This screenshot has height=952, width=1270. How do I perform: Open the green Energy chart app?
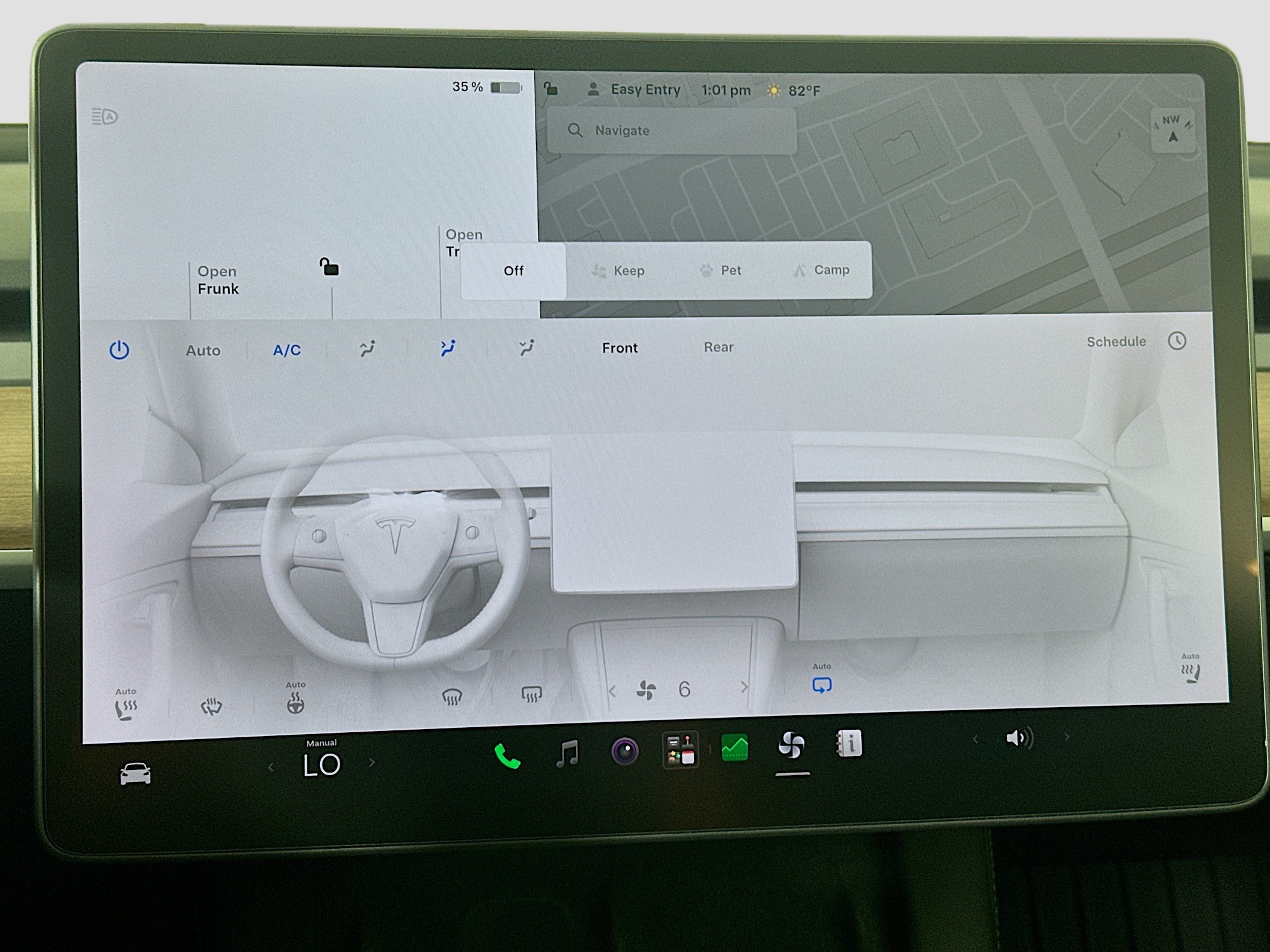(x=734, y=747)
